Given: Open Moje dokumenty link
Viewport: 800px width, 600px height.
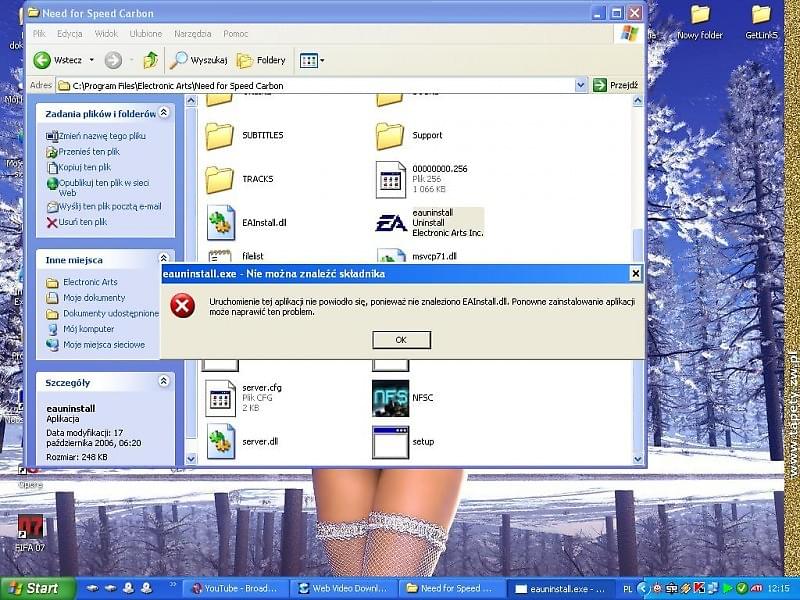Looking at the screenshot, I should tap(94, 297).
